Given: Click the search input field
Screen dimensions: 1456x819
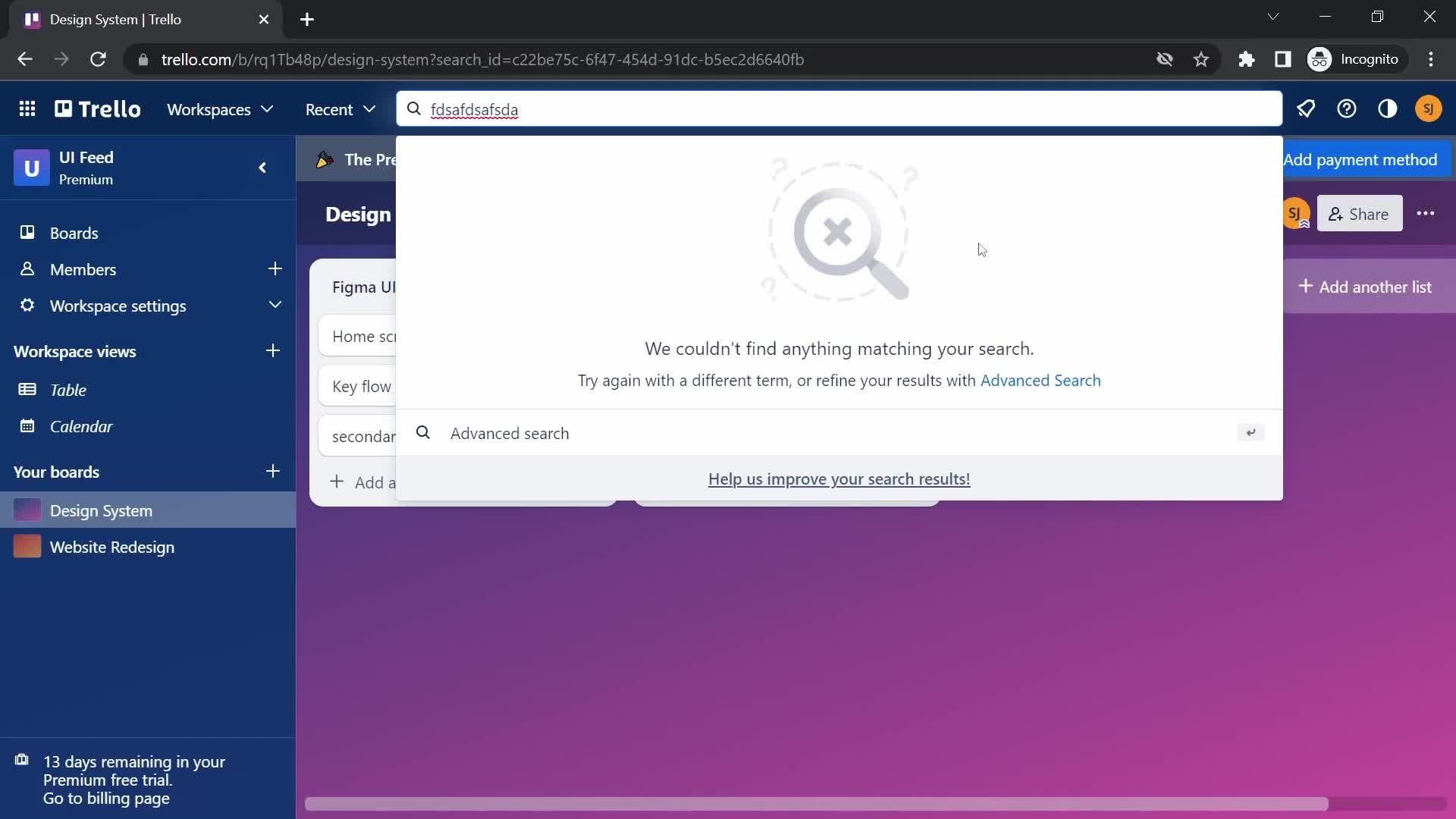Looking at the screenshot, I should [x=839, y=109].
